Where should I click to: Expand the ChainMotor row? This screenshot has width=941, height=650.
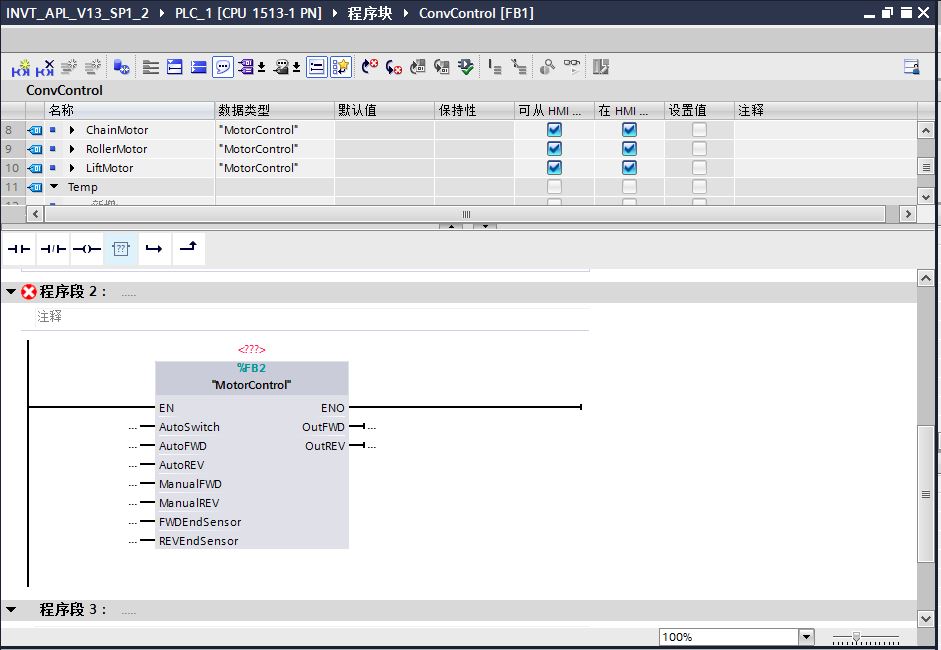(72, 130)
